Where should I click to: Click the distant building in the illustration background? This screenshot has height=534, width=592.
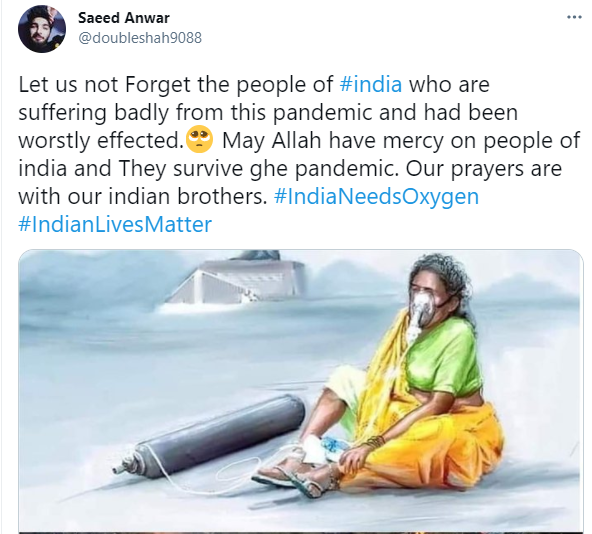[x=236, y=278]
